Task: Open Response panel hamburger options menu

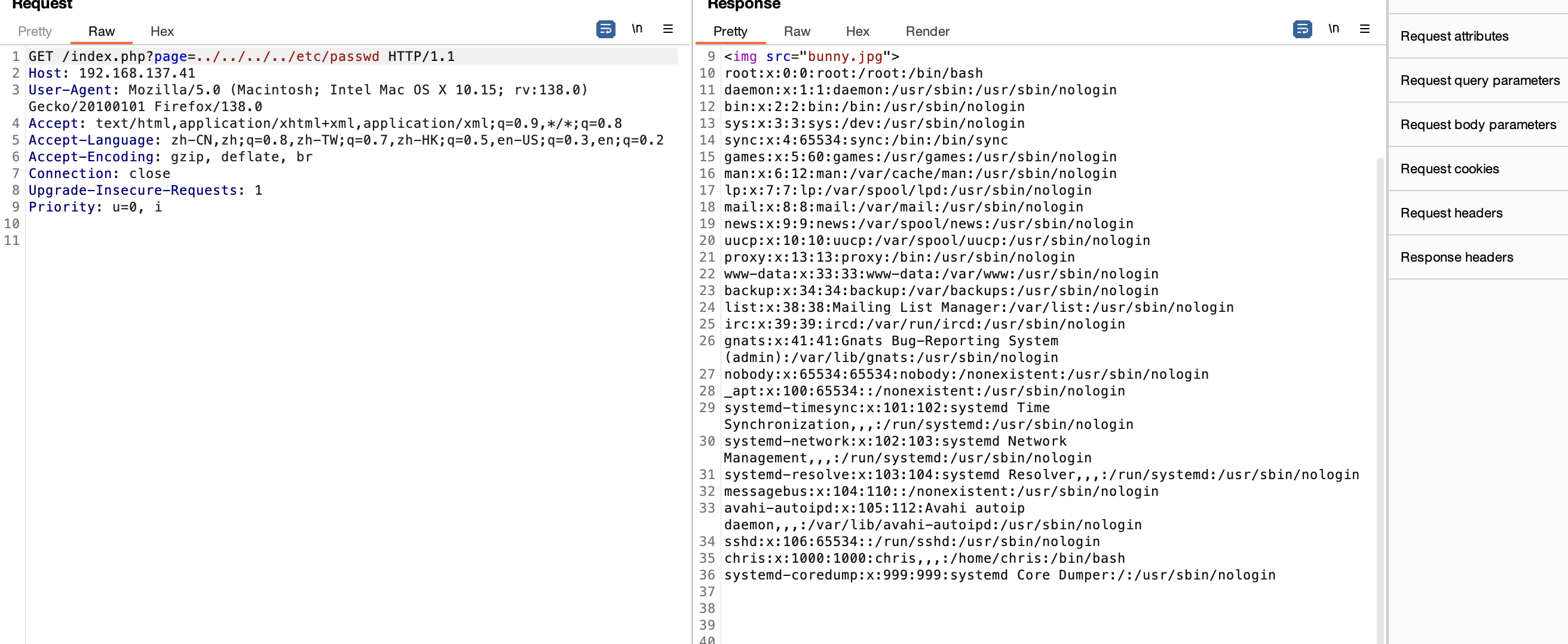Action: [x=1365, y=29]
